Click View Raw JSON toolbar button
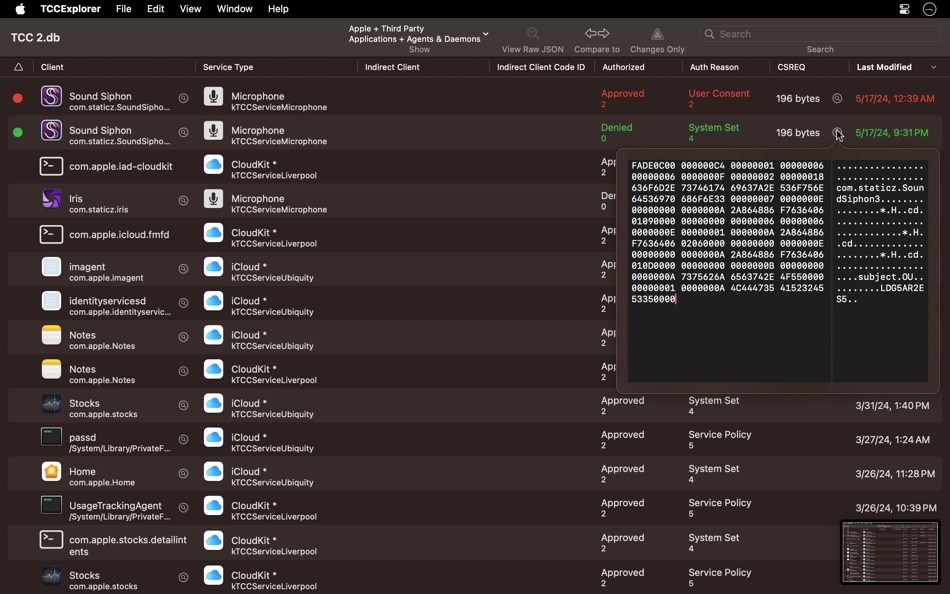The width and height of the screenshot is (950, 594). [x=533, y=40]
